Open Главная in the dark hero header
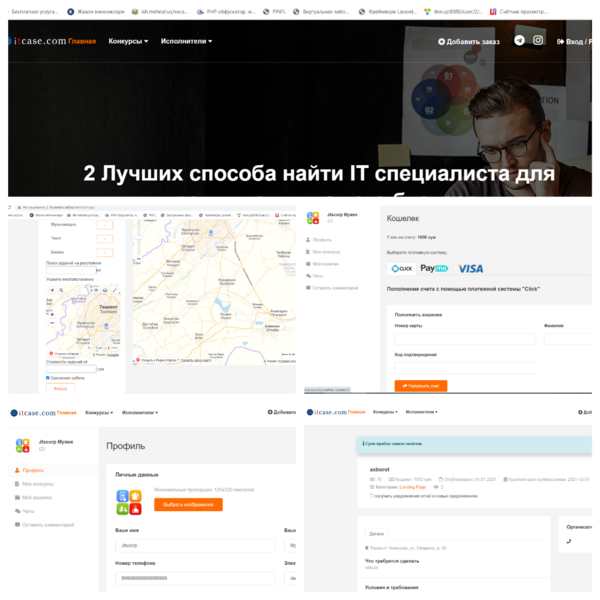 [82, 41]
